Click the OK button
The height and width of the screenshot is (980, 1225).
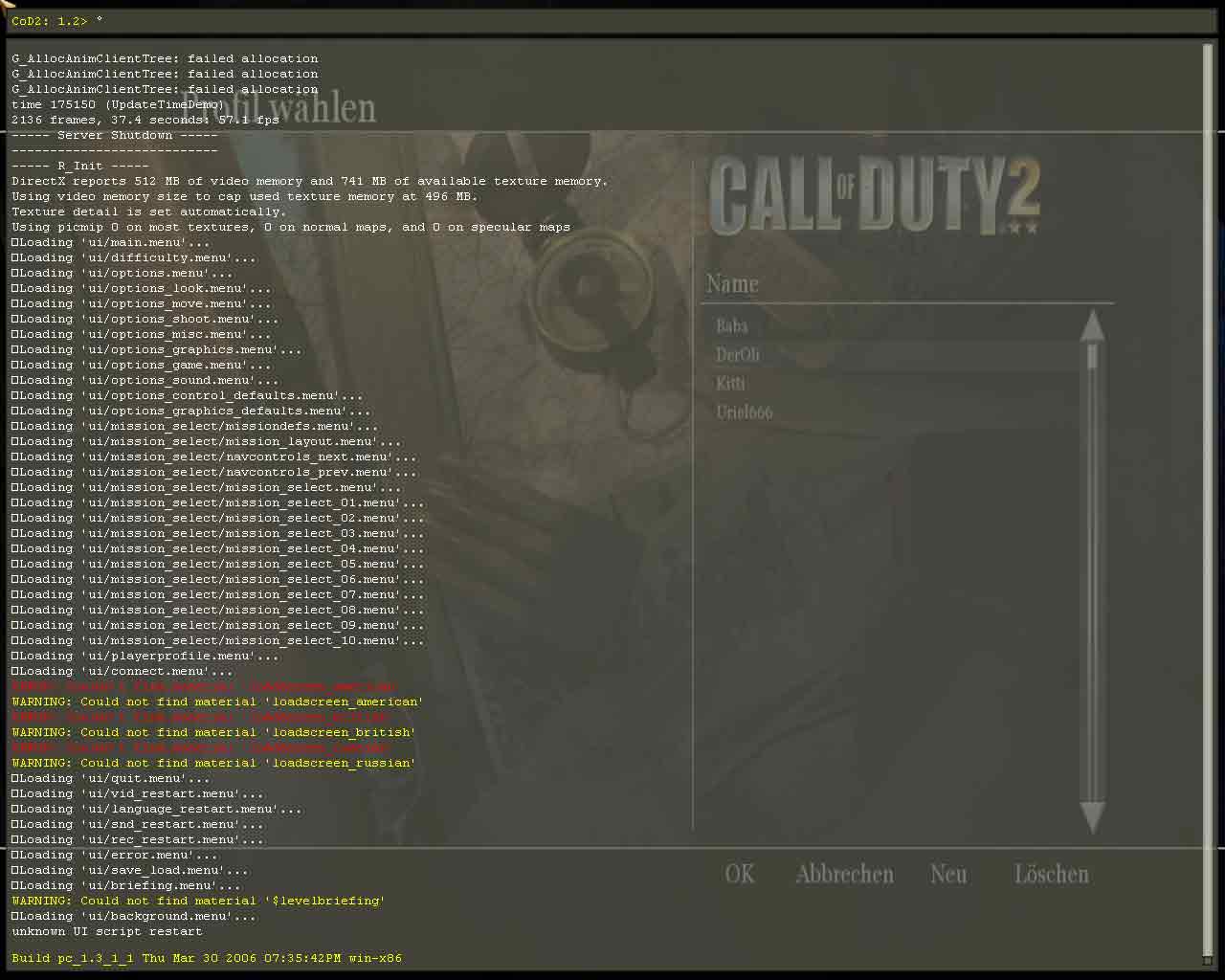pyautogui.click(x=740, y=874)
